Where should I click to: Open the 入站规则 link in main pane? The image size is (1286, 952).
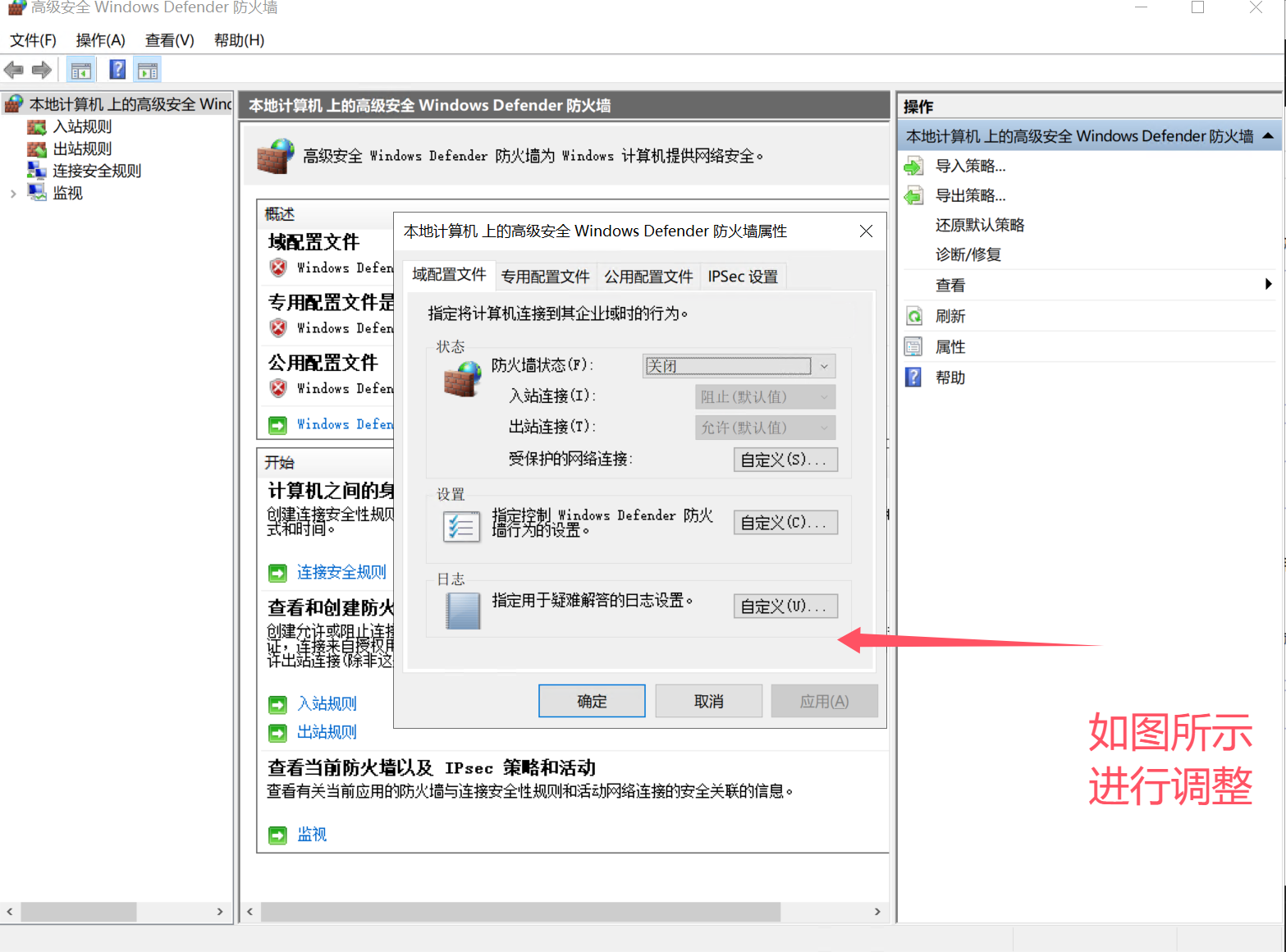pyautogui.click(x=327, y=704)
